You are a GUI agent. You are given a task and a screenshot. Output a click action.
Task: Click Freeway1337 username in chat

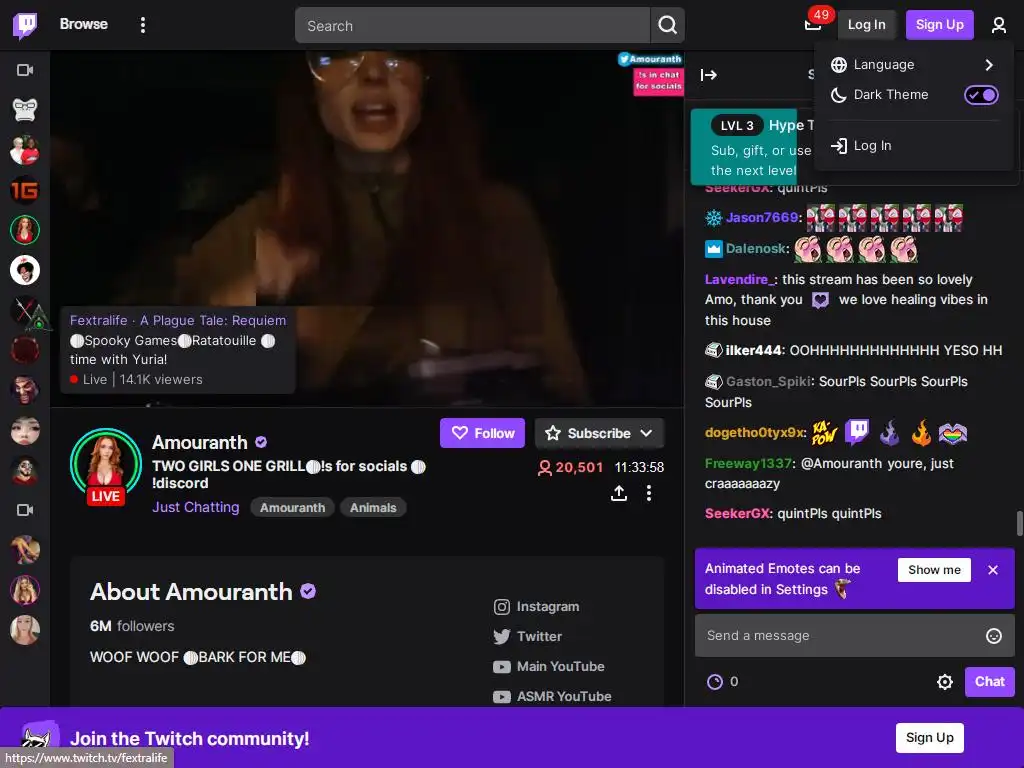point(748,464)
